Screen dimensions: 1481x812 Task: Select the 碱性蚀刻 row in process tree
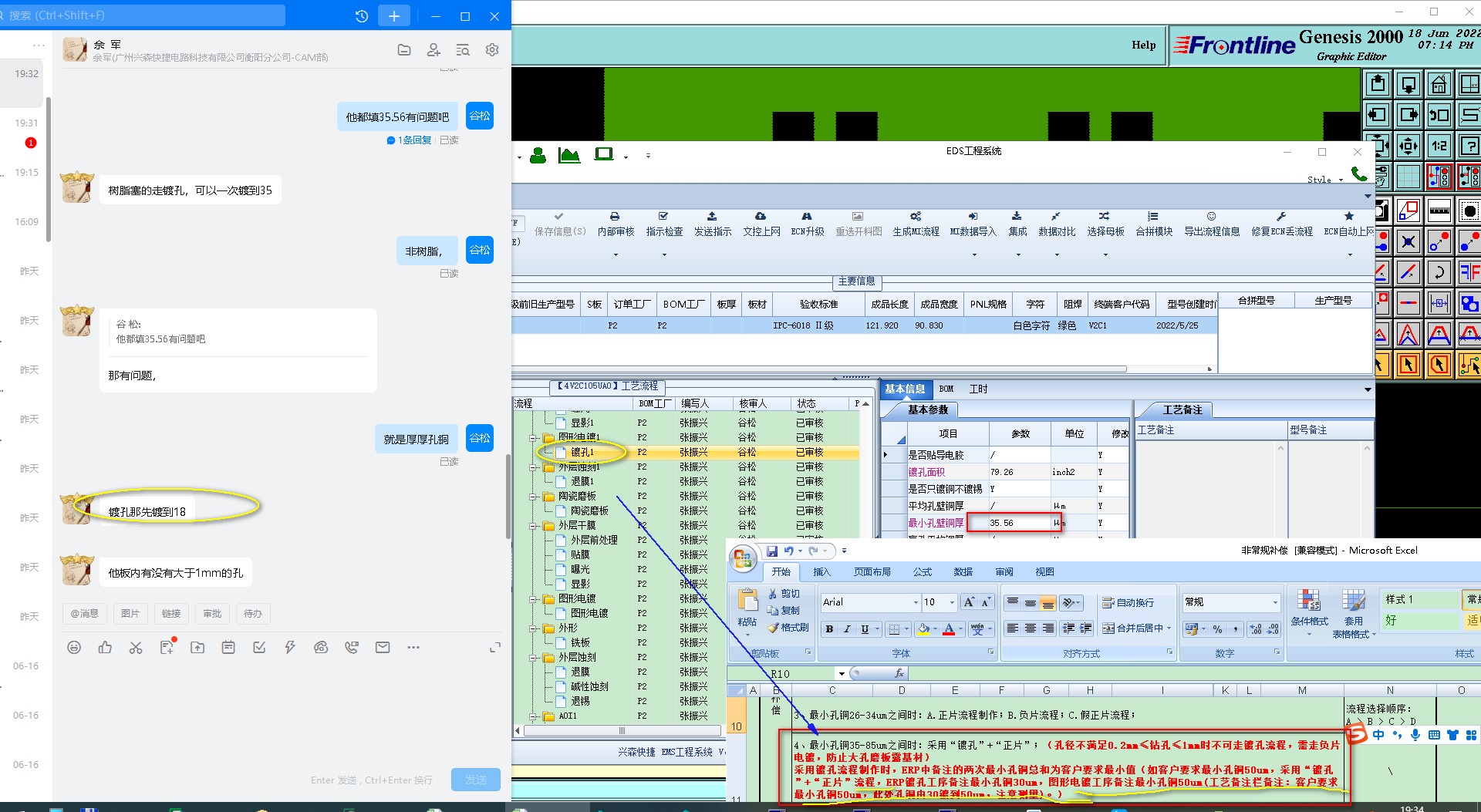[589, 687]
